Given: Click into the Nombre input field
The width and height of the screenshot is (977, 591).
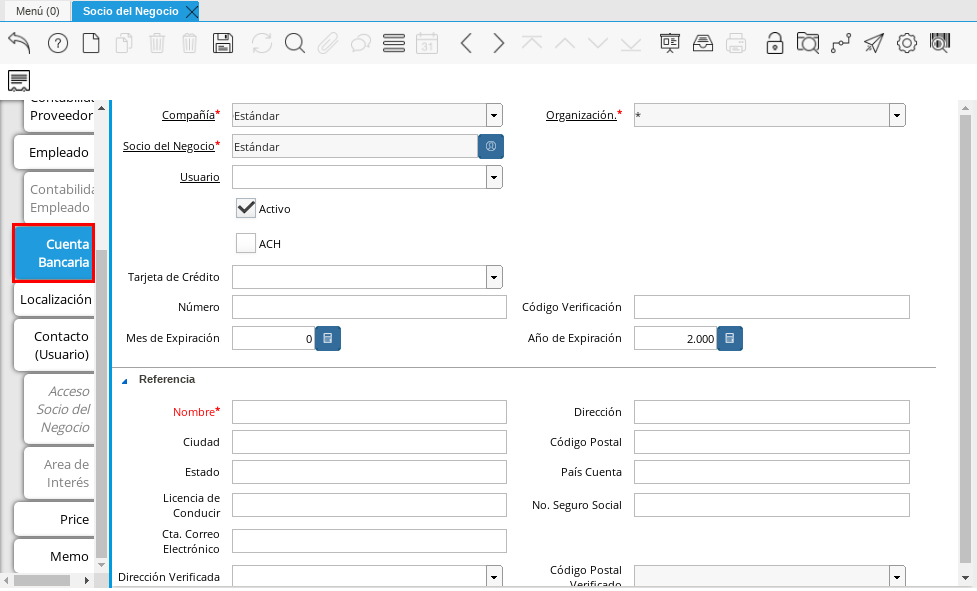Looking at the screenshot, I should pyautogui.click(x=369, y=412).
